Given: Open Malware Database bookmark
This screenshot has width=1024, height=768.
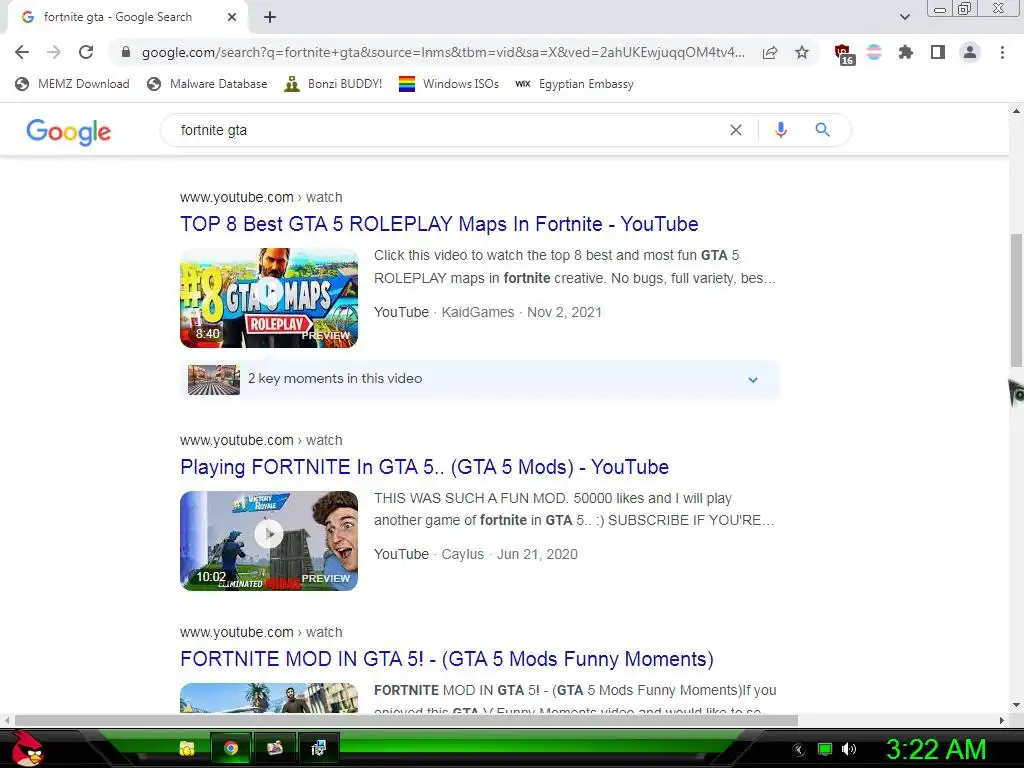Looking at the screenshot, I should 207,84.
